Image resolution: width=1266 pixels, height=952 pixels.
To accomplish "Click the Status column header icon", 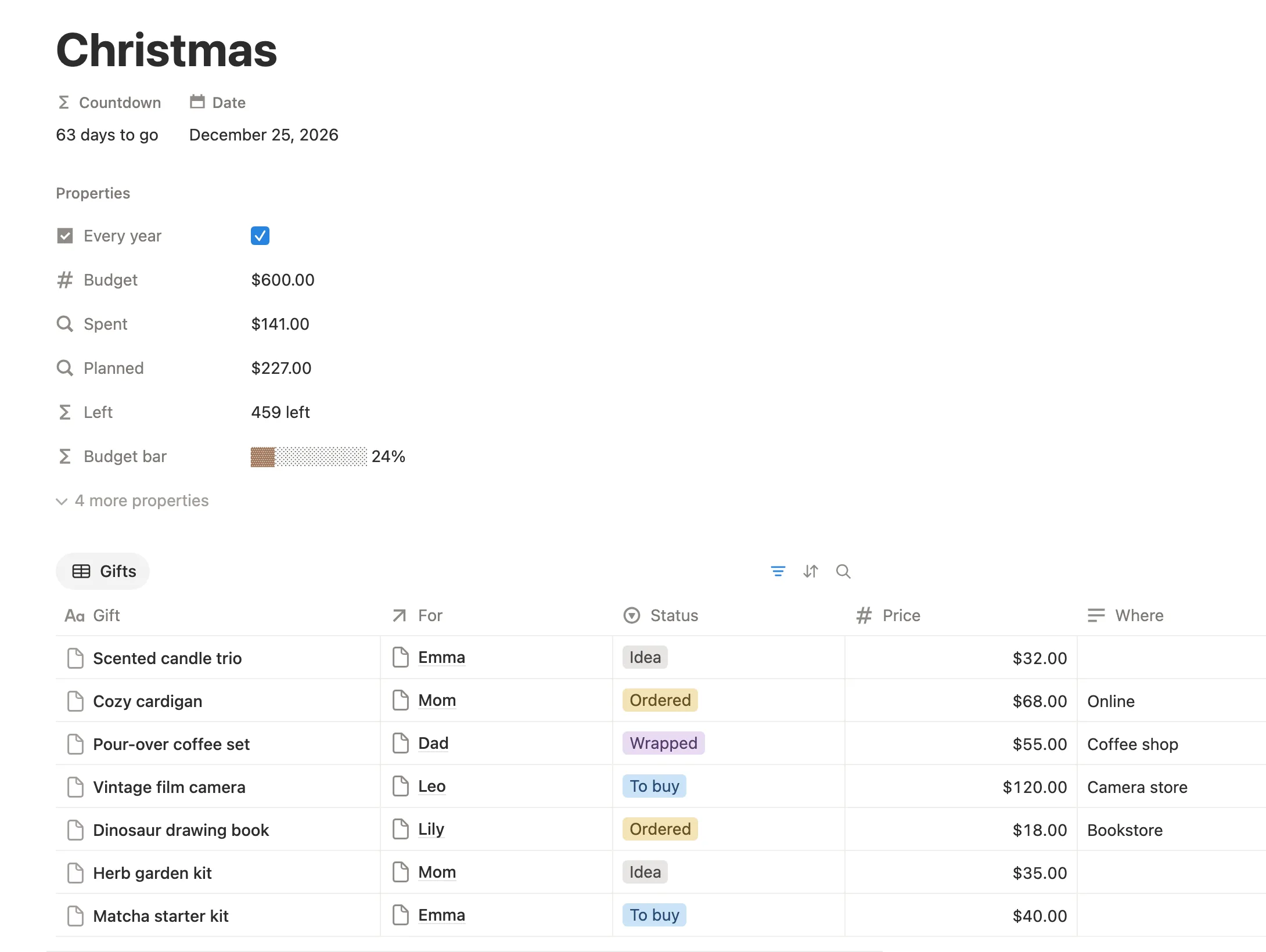I will (632, 615).
